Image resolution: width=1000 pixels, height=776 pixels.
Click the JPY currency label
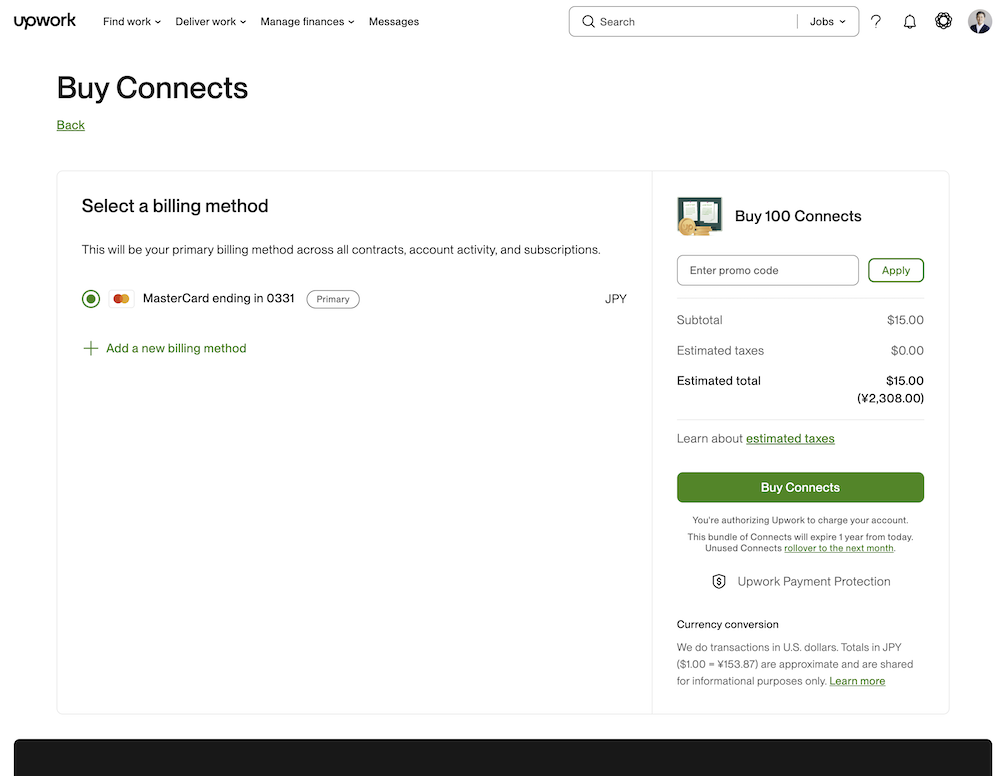615,299
